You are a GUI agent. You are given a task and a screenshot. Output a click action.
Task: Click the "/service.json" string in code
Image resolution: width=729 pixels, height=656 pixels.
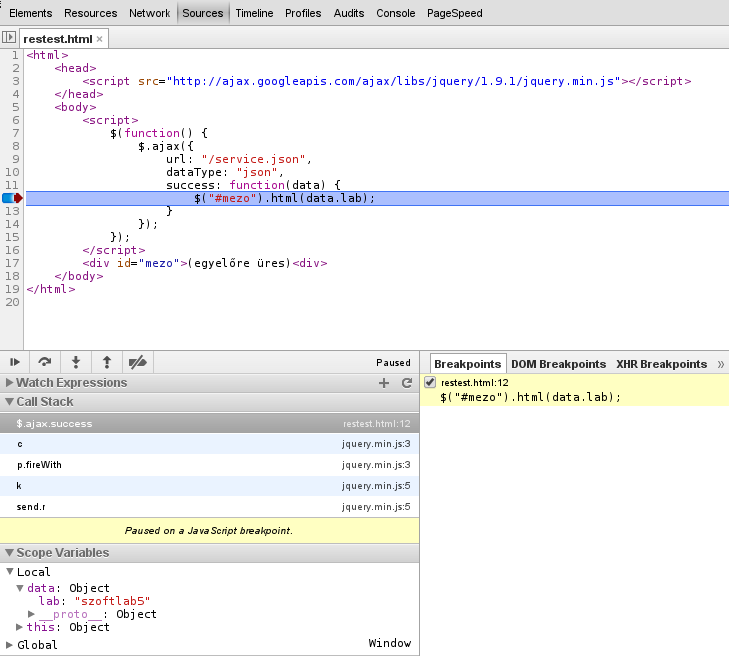tap(253, 159)
